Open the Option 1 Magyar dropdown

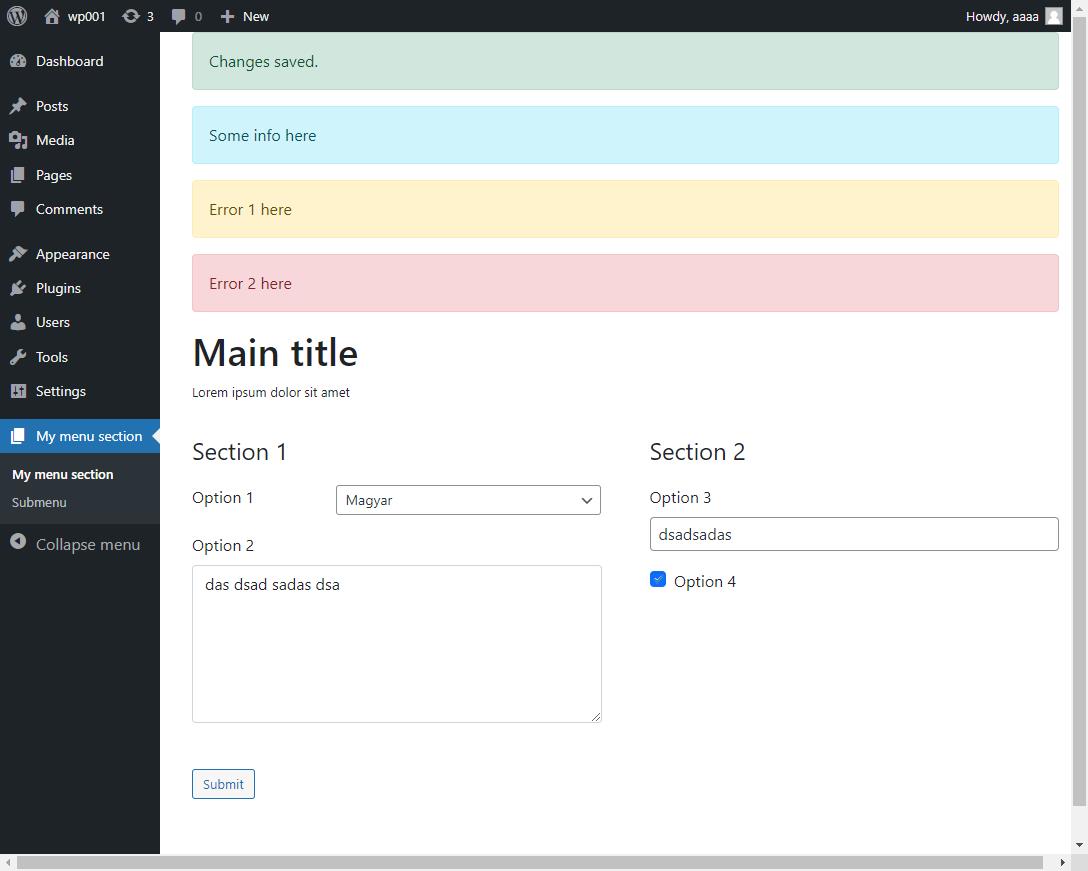pos(468,500)
